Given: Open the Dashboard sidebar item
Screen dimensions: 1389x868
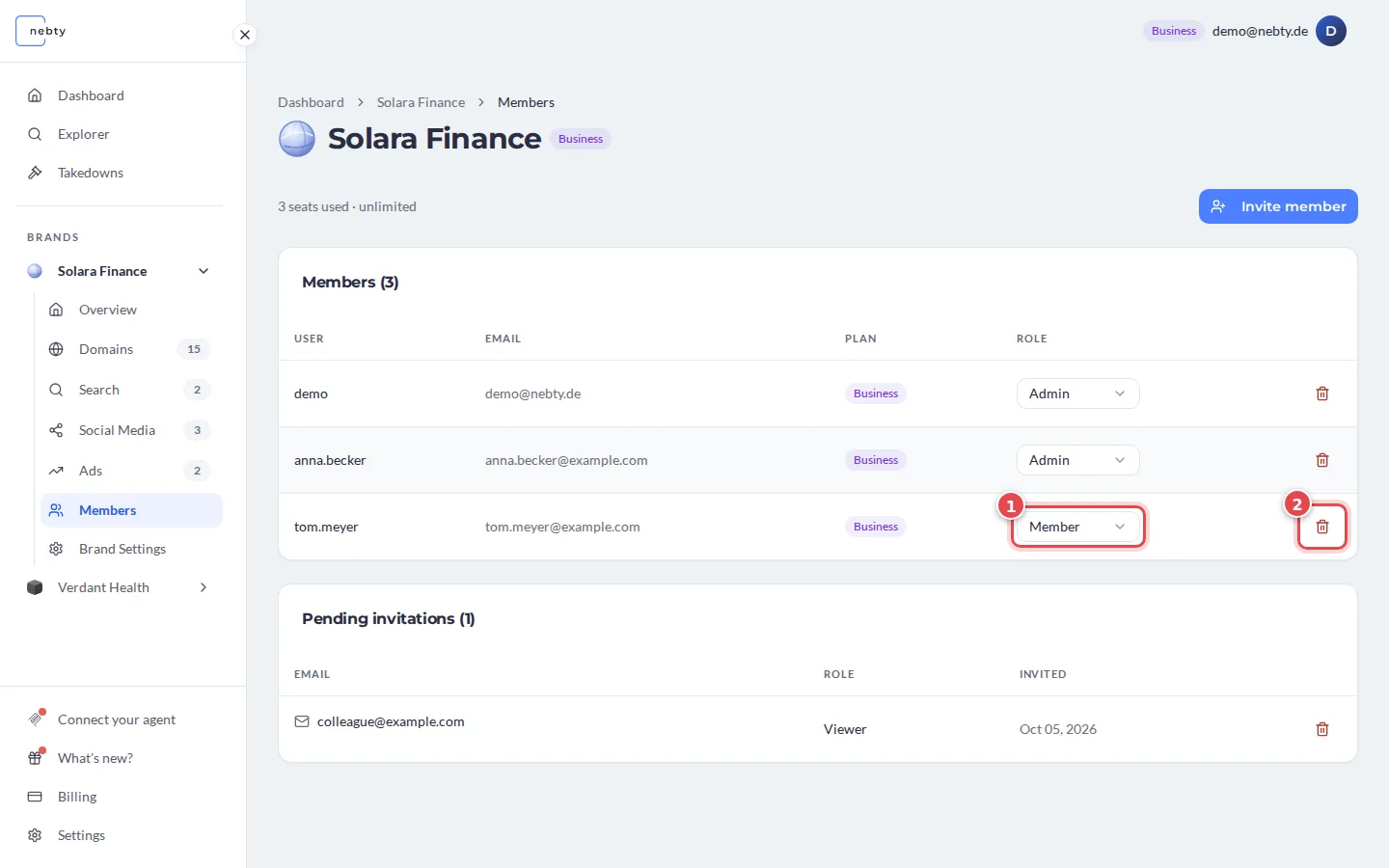Looking at the screenshot, I should click(x=119, y=95).
